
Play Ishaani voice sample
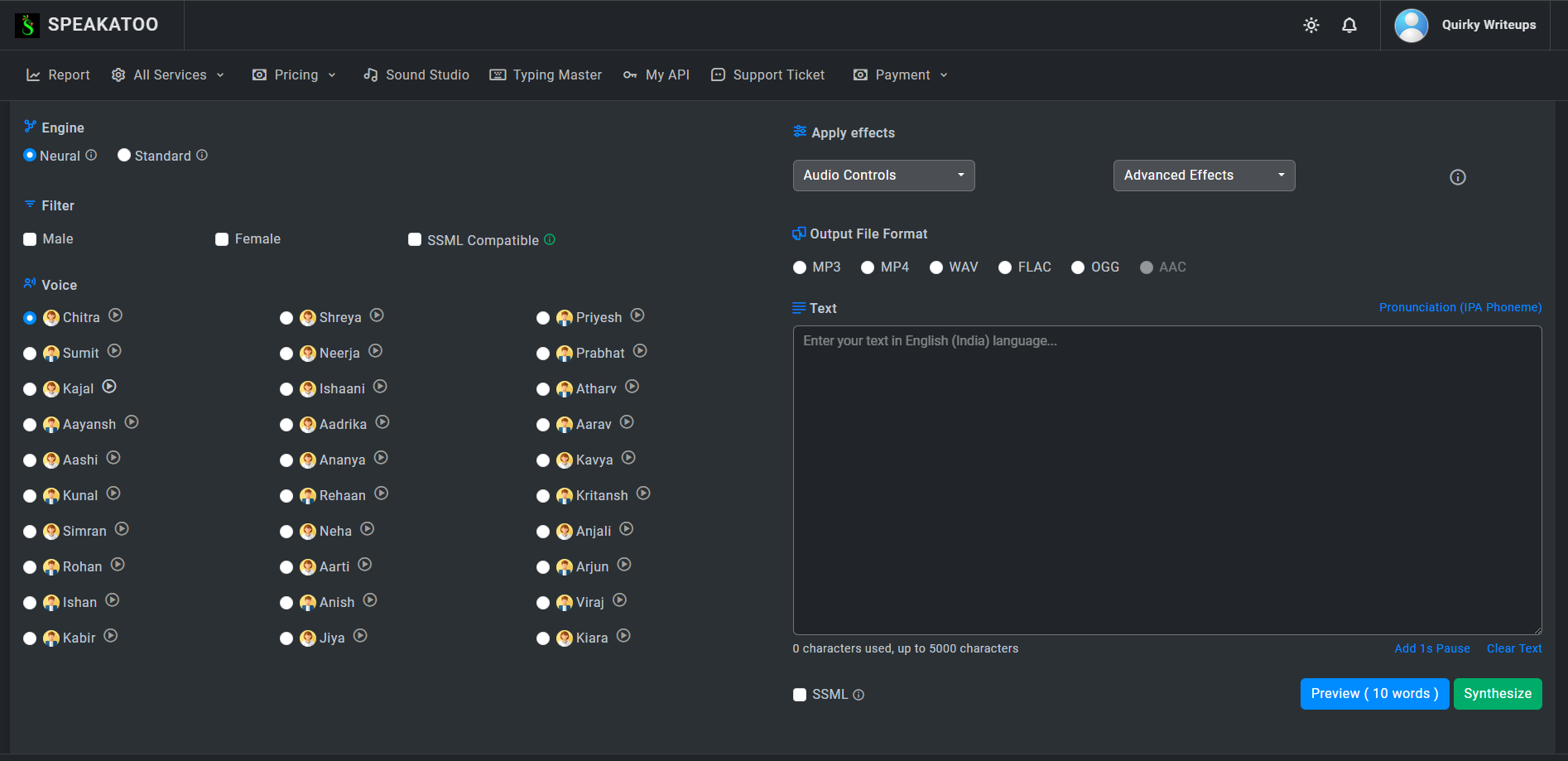380,387
